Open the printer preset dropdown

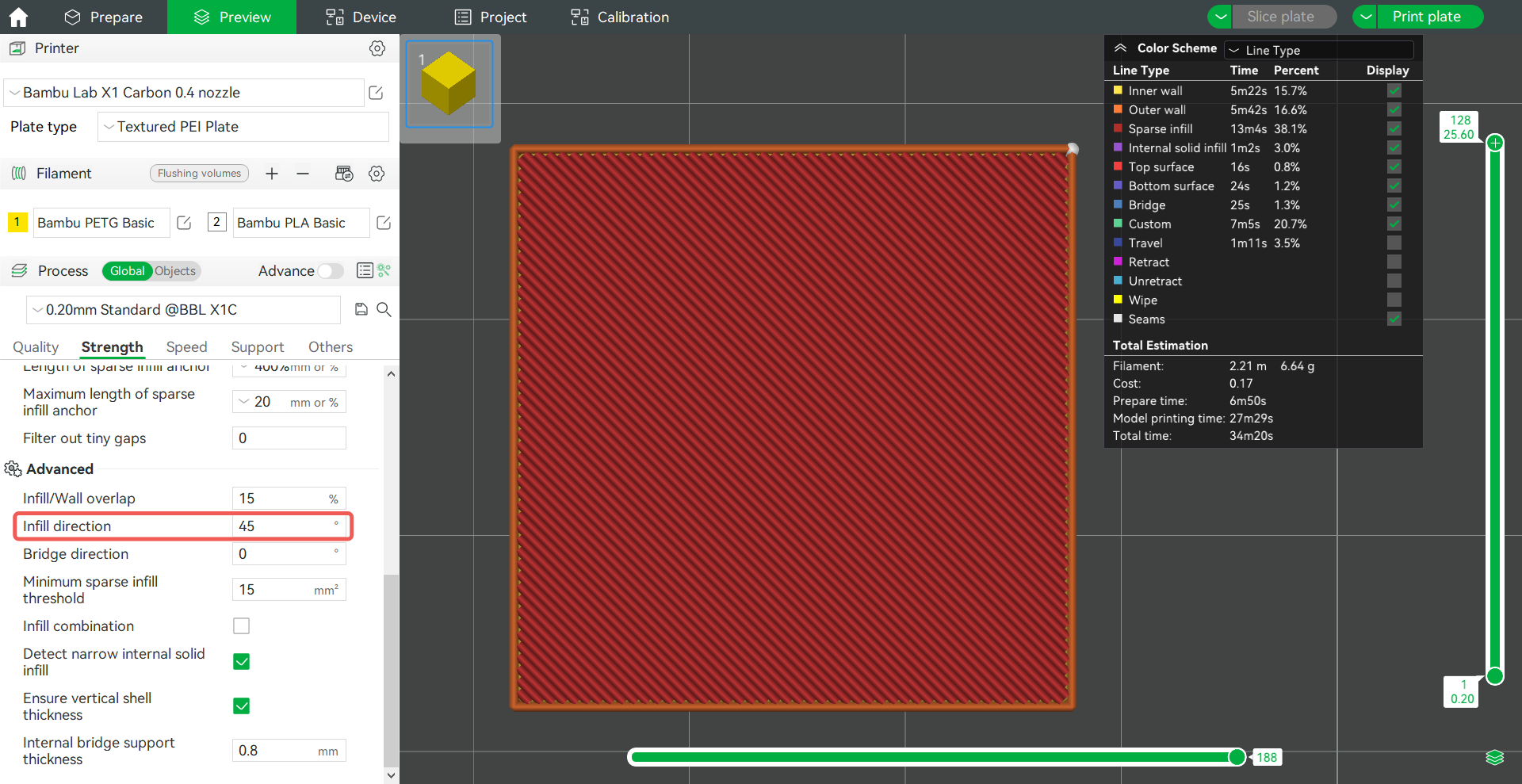pyautogui.click(x=184, y=93)
